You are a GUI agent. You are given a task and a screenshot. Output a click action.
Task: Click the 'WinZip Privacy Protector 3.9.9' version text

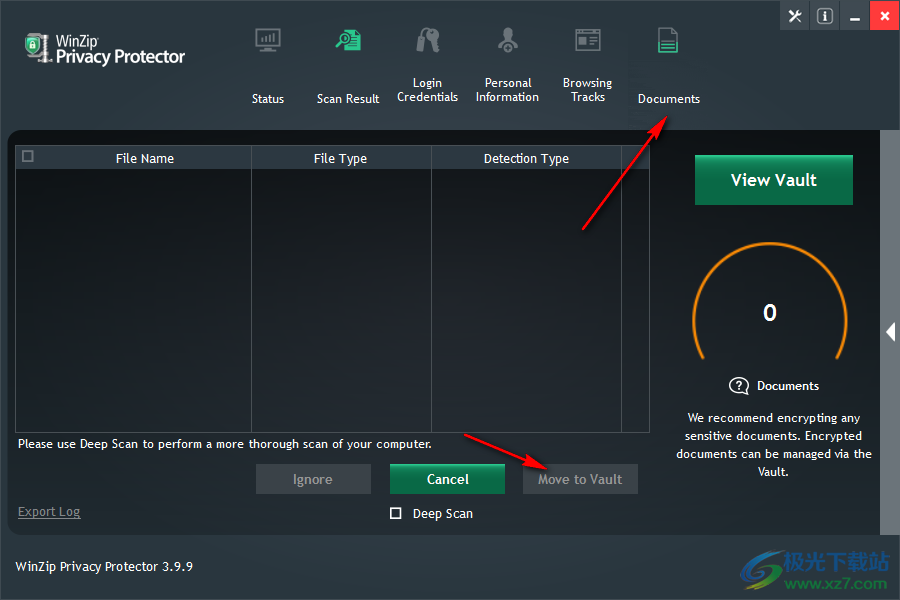click(104, 567)
